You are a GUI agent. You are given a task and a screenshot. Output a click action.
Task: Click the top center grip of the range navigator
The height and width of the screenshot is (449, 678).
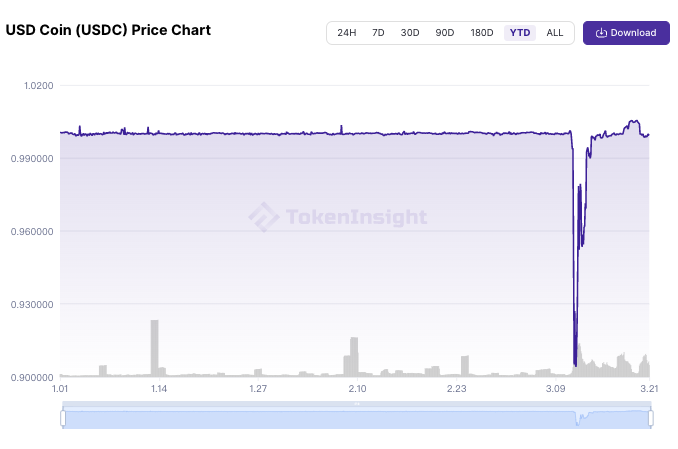(x=357, y=404)
